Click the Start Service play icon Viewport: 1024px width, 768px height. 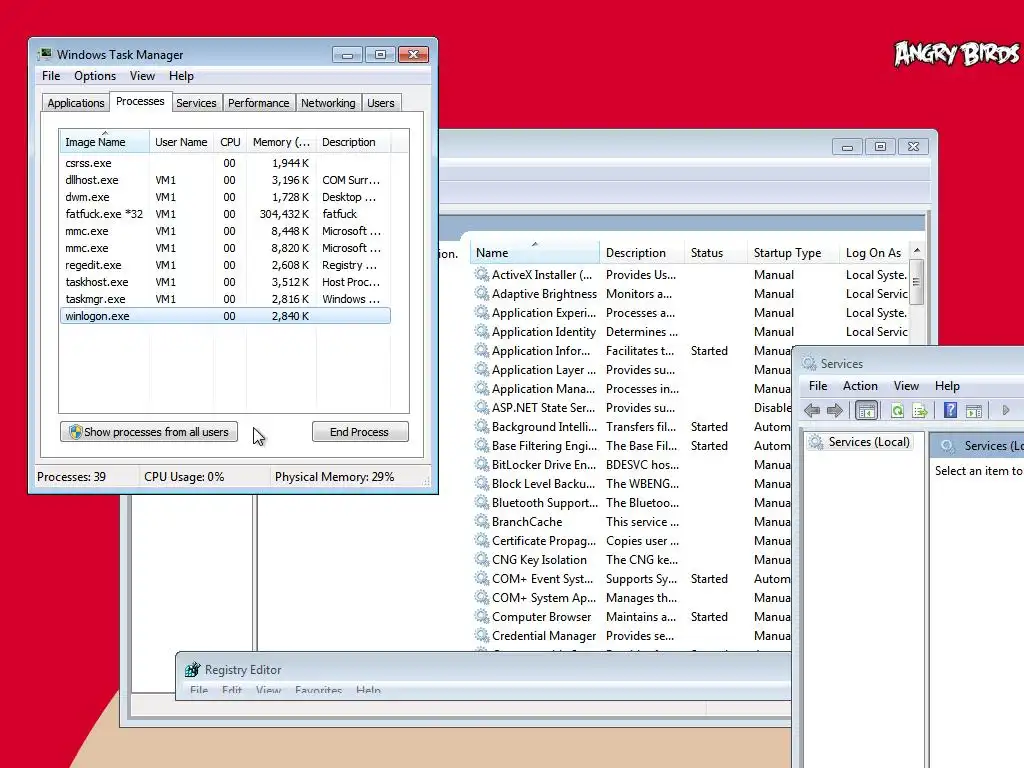pyautogui.click(x=1006, y=410)
